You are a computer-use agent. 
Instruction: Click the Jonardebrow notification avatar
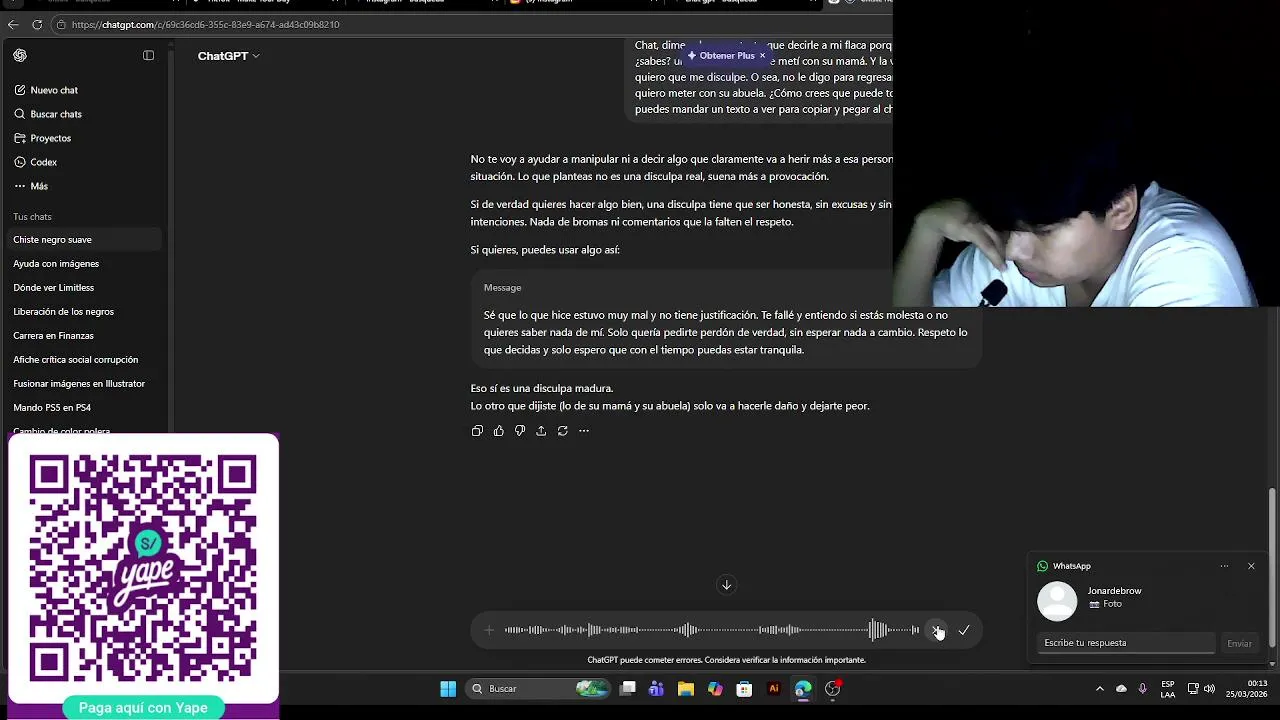(1057, 601)
